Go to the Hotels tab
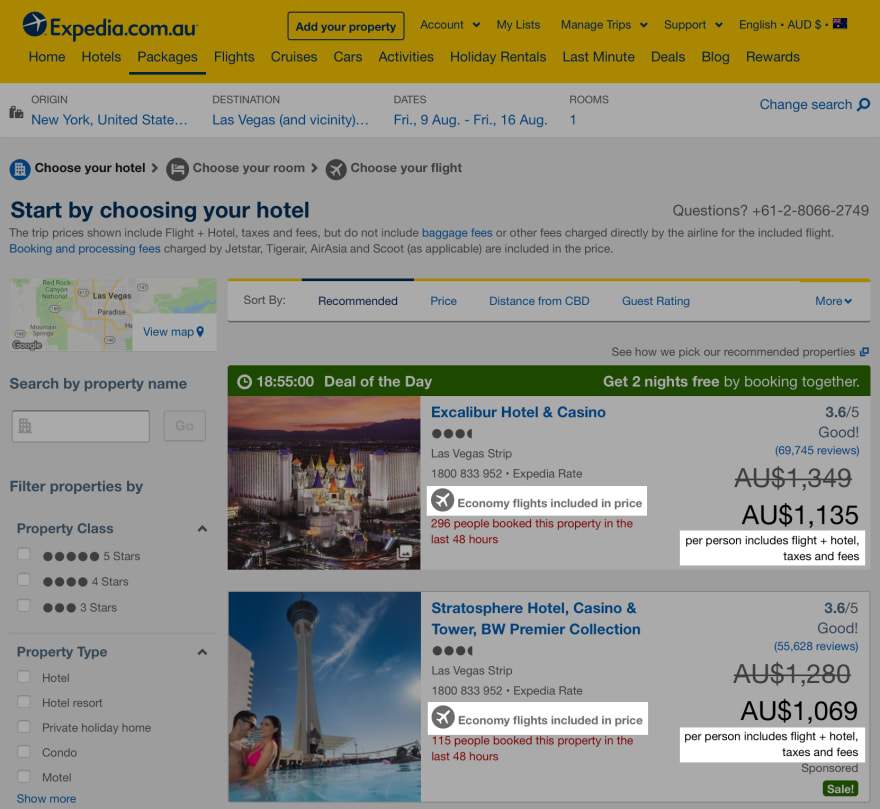The width and height of the screenshot is (880, 809). coord(101,57)
